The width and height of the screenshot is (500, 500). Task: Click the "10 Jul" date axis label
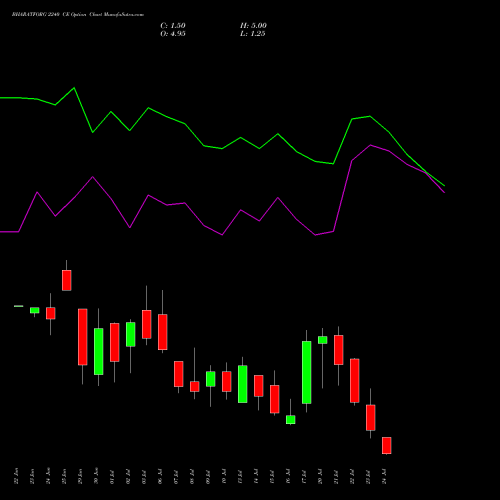click(x=225, y=476)
